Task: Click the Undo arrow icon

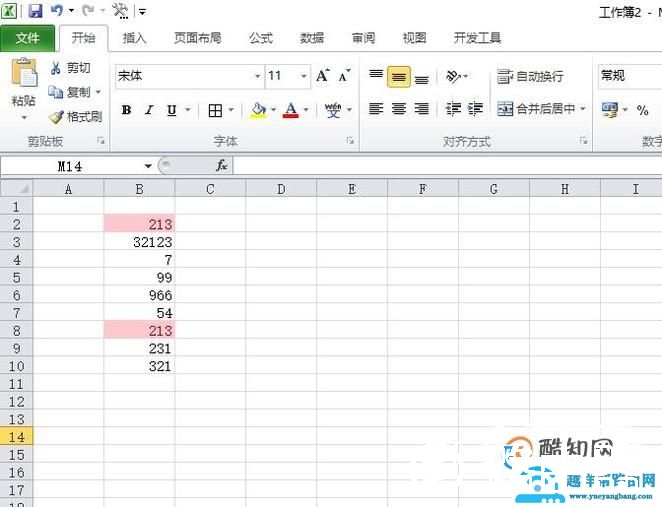Action: point(57,10)
